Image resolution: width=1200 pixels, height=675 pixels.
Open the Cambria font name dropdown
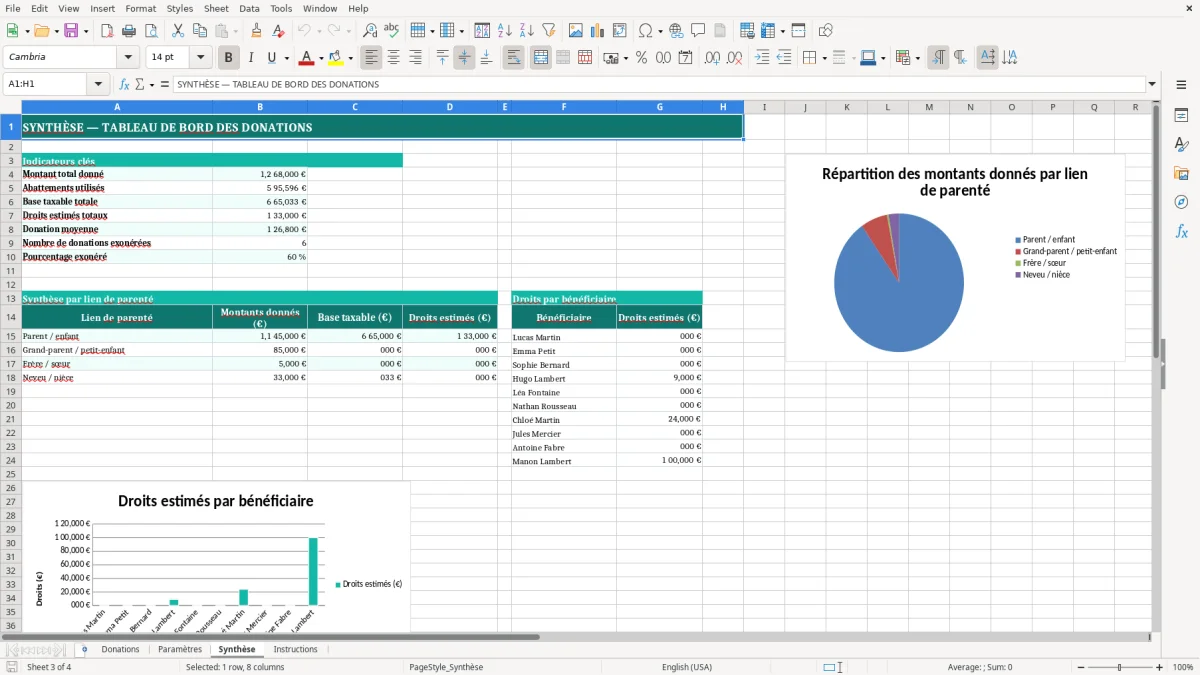coord(127,57)
